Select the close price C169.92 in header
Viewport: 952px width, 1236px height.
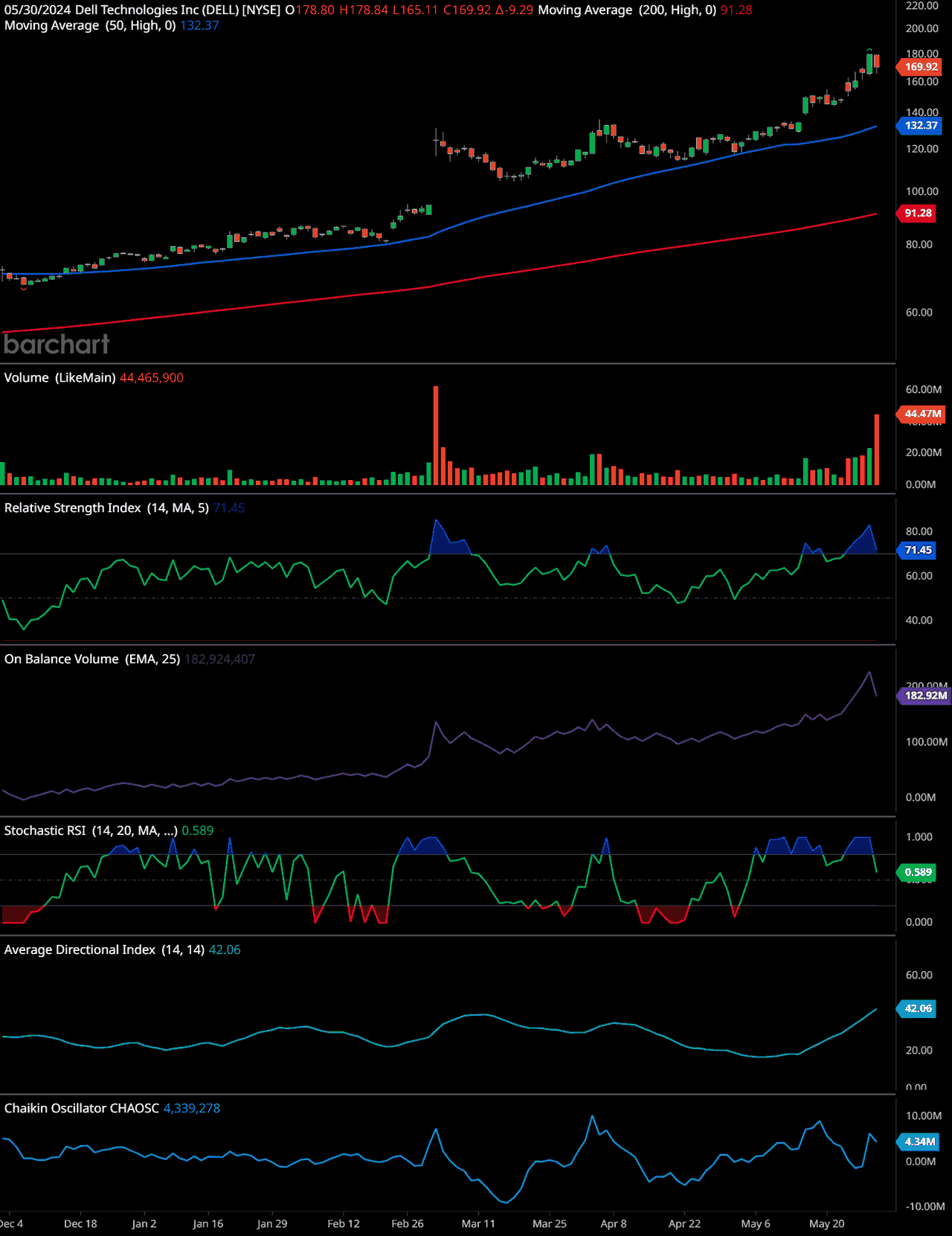click(468, 10)
